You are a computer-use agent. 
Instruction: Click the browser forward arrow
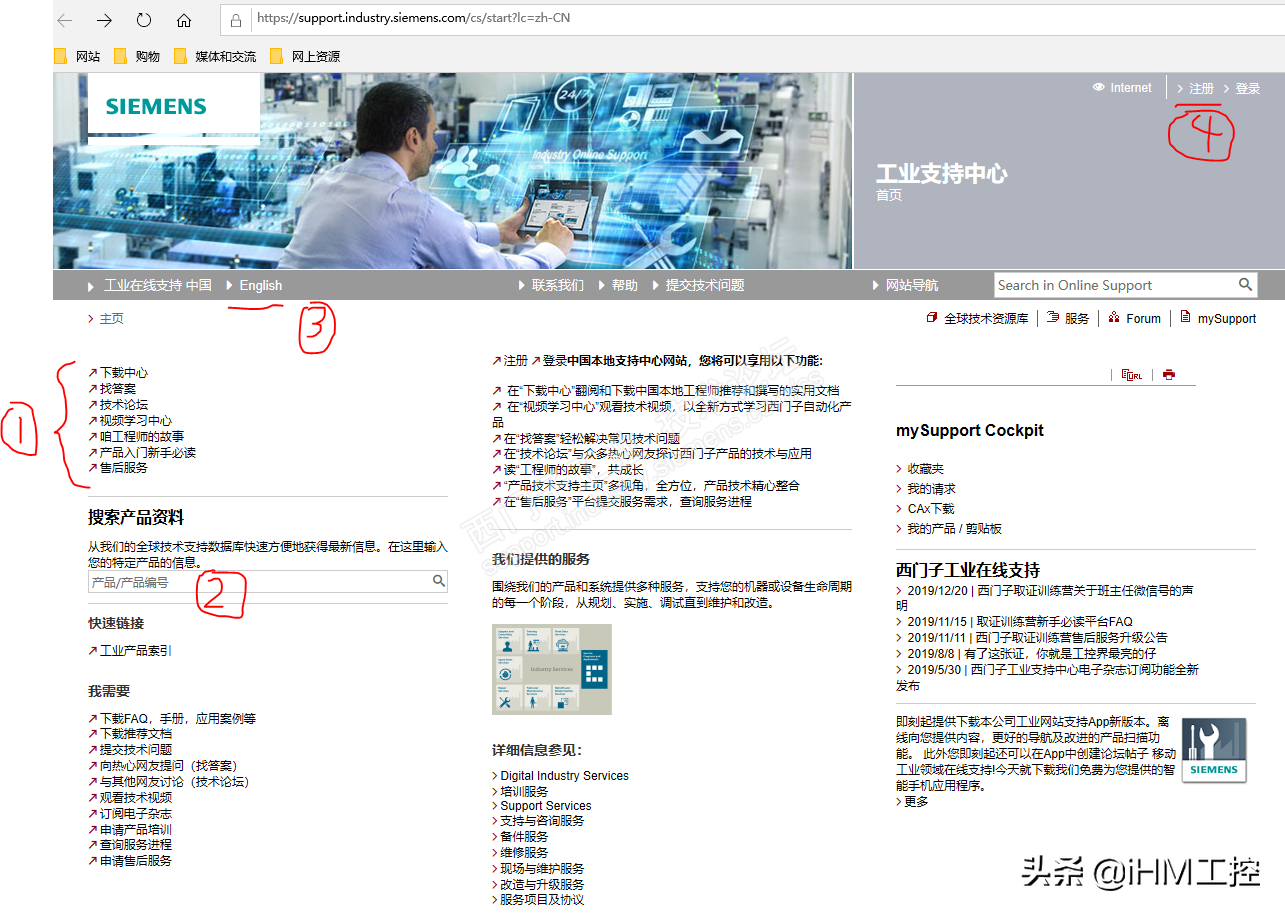pos(104,20)
